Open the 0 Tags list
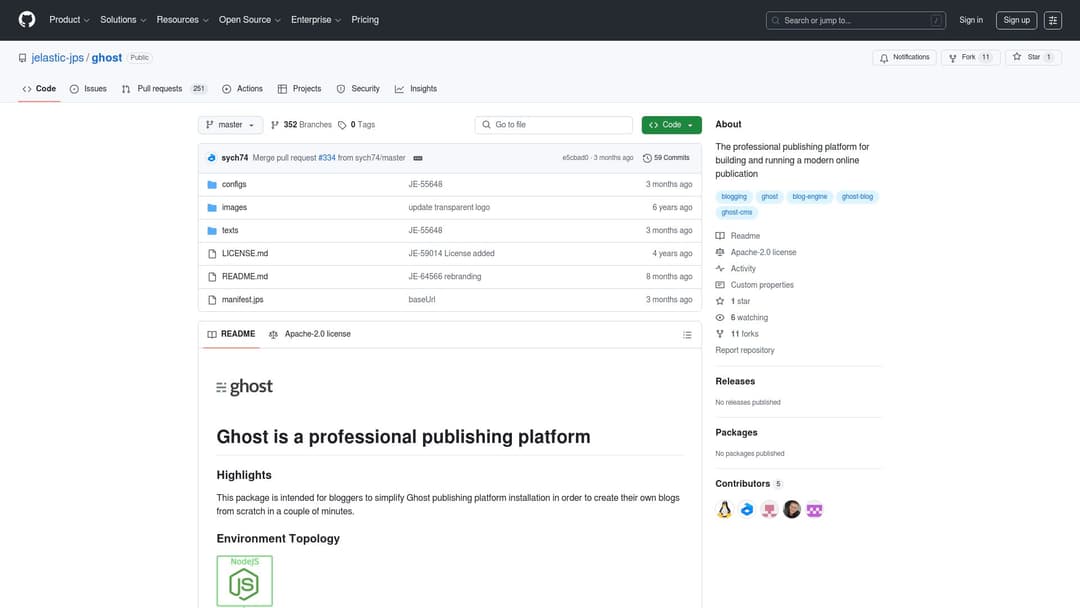This screenshot has width=1080, height=608. point(357,125)
